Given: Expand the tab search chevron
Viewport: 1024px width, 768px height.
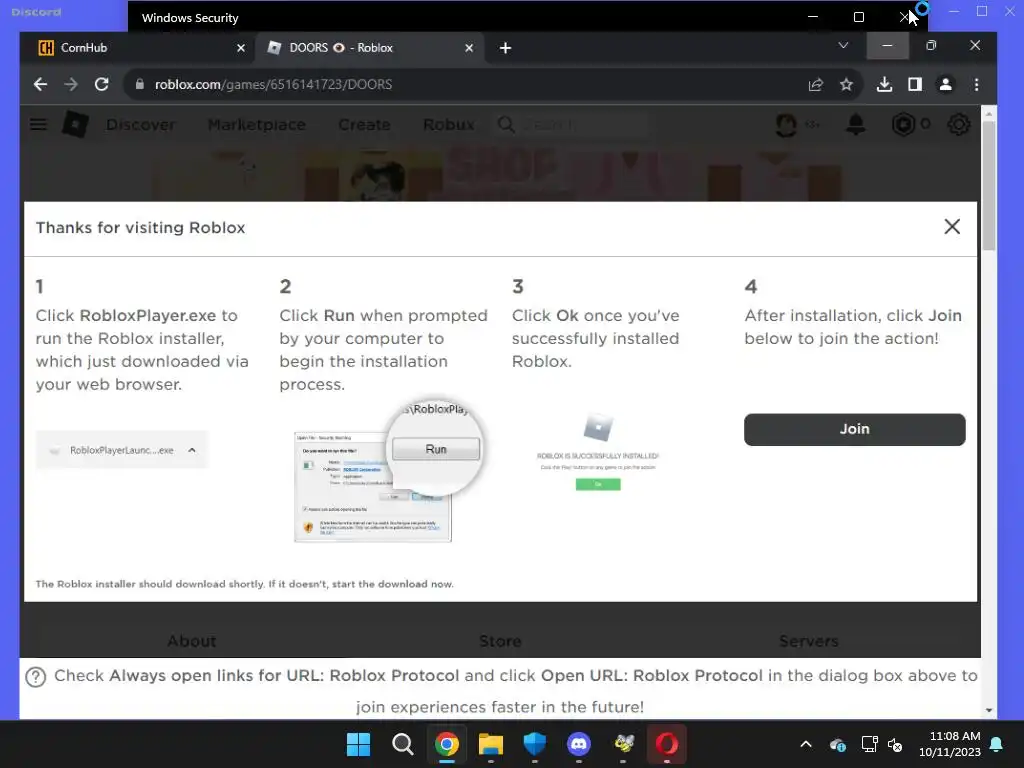Looking at the screenshot, I should point(843,45).
